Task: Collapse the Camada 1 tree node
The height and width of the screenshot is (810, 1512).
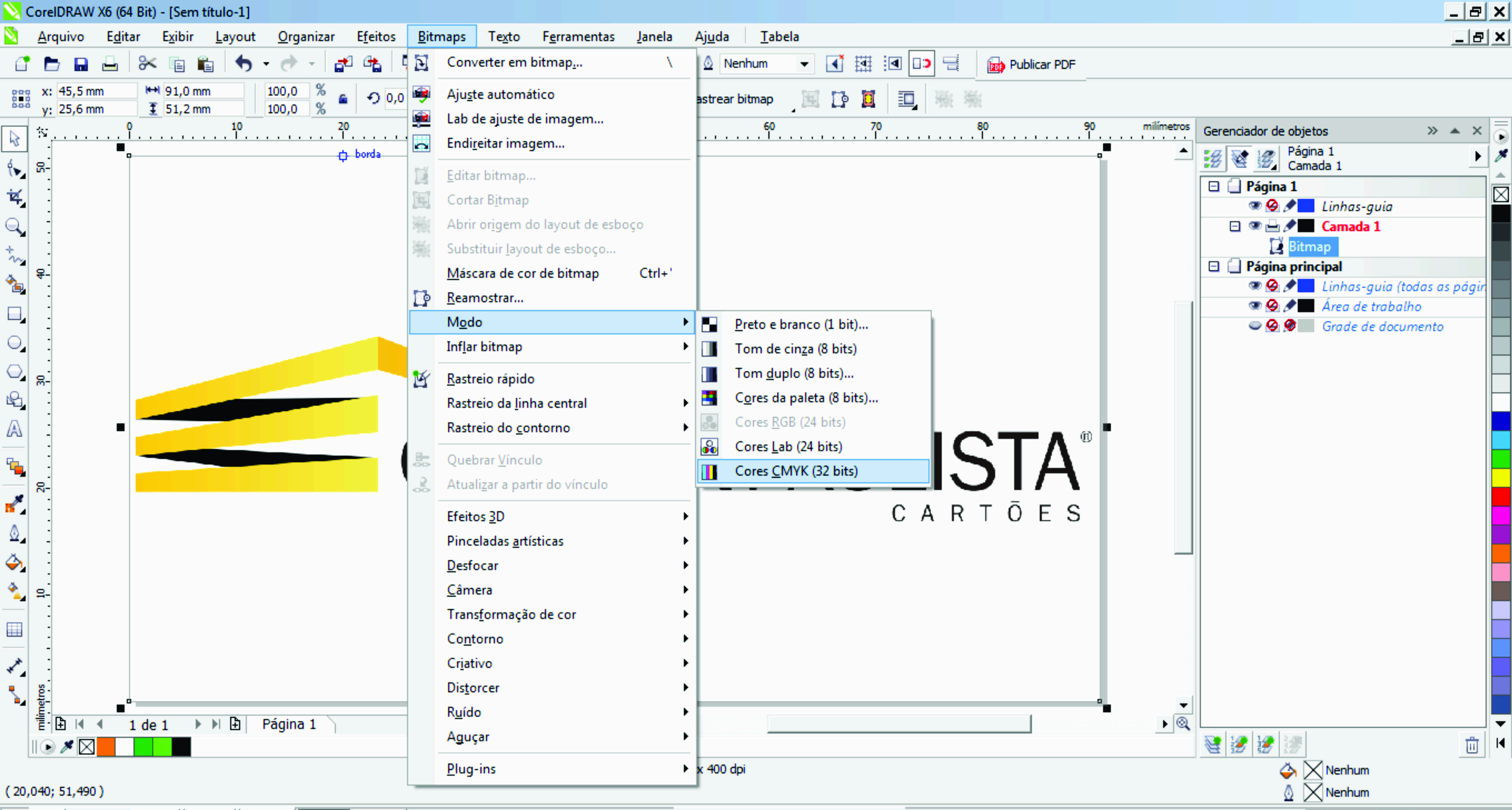Action: point(1234,226)
